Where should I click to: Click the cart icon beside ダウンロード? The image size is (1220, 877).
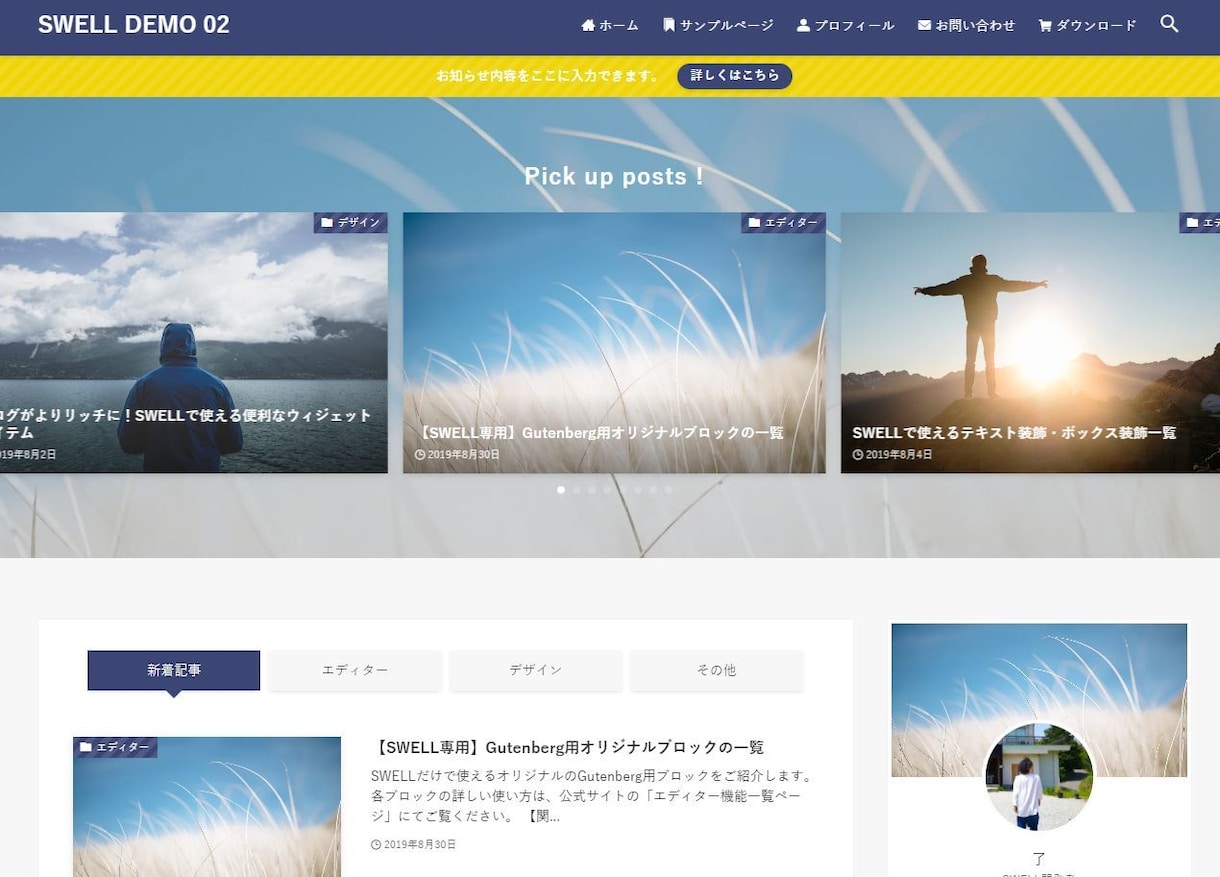pyautogui.click(x=1045, y=25)
